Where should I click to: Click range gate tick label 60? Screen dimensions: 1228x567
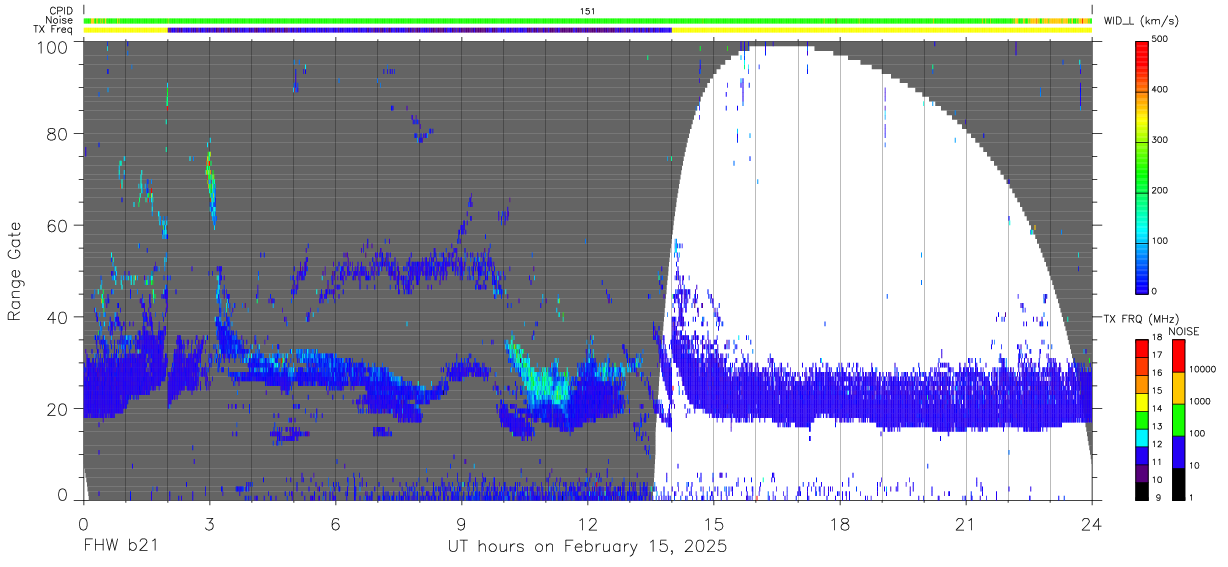(x=58, y=226)
